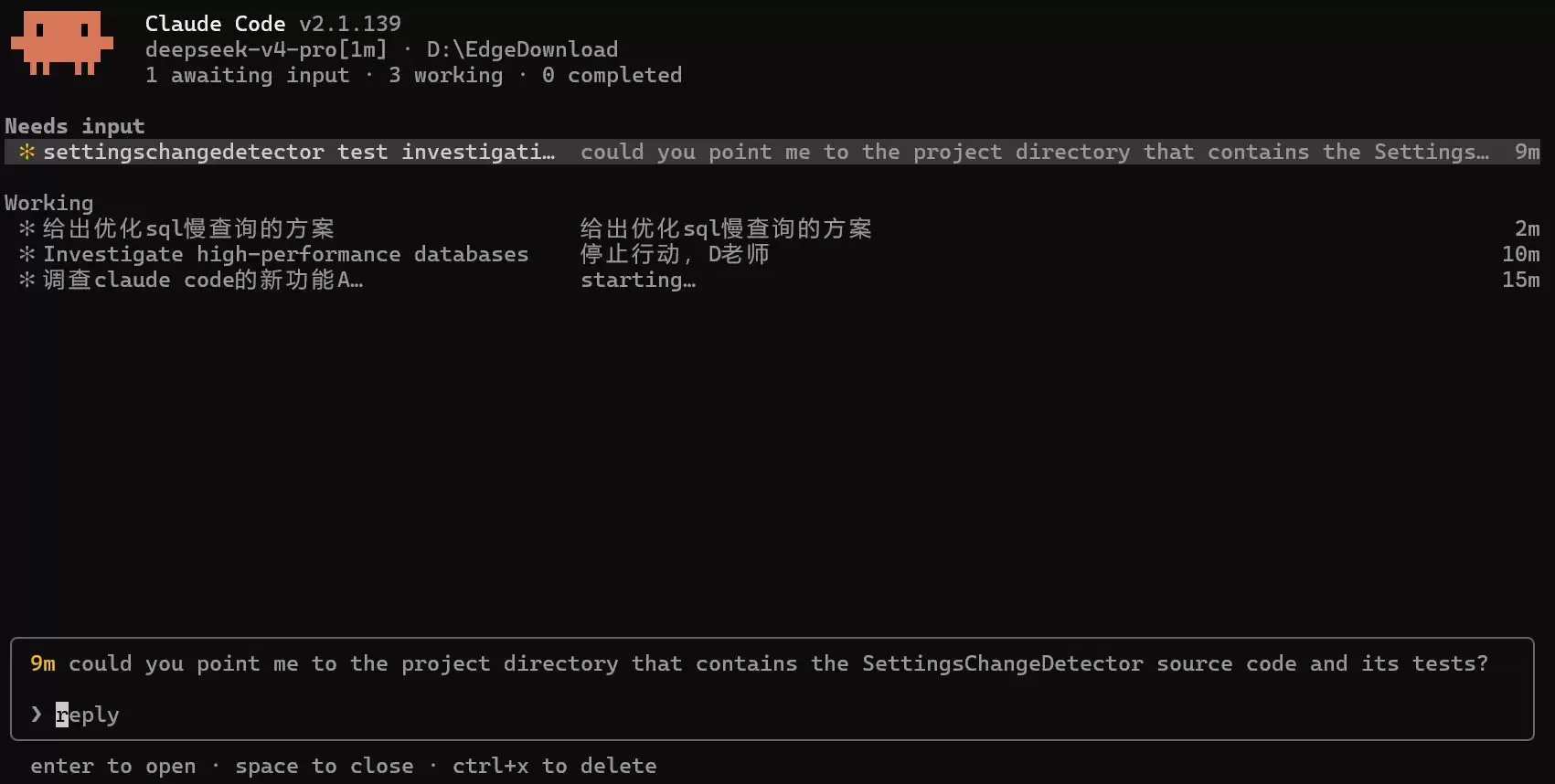
Task: Select the settingschangedetector test investigation session
Action: point(772,152)
